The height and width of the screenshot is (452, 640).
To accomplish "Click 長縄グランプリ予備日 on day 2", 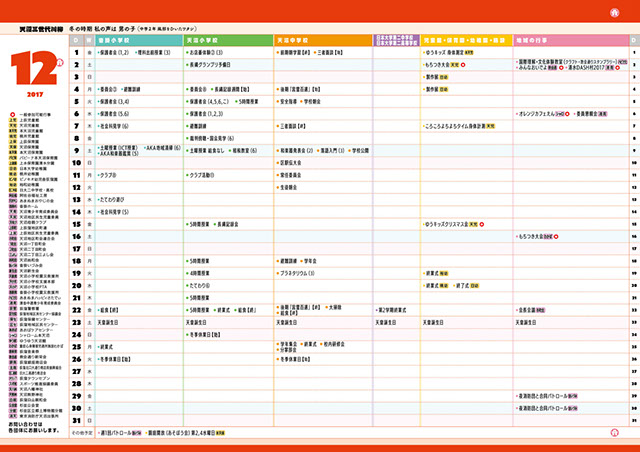I will [210, 65].
